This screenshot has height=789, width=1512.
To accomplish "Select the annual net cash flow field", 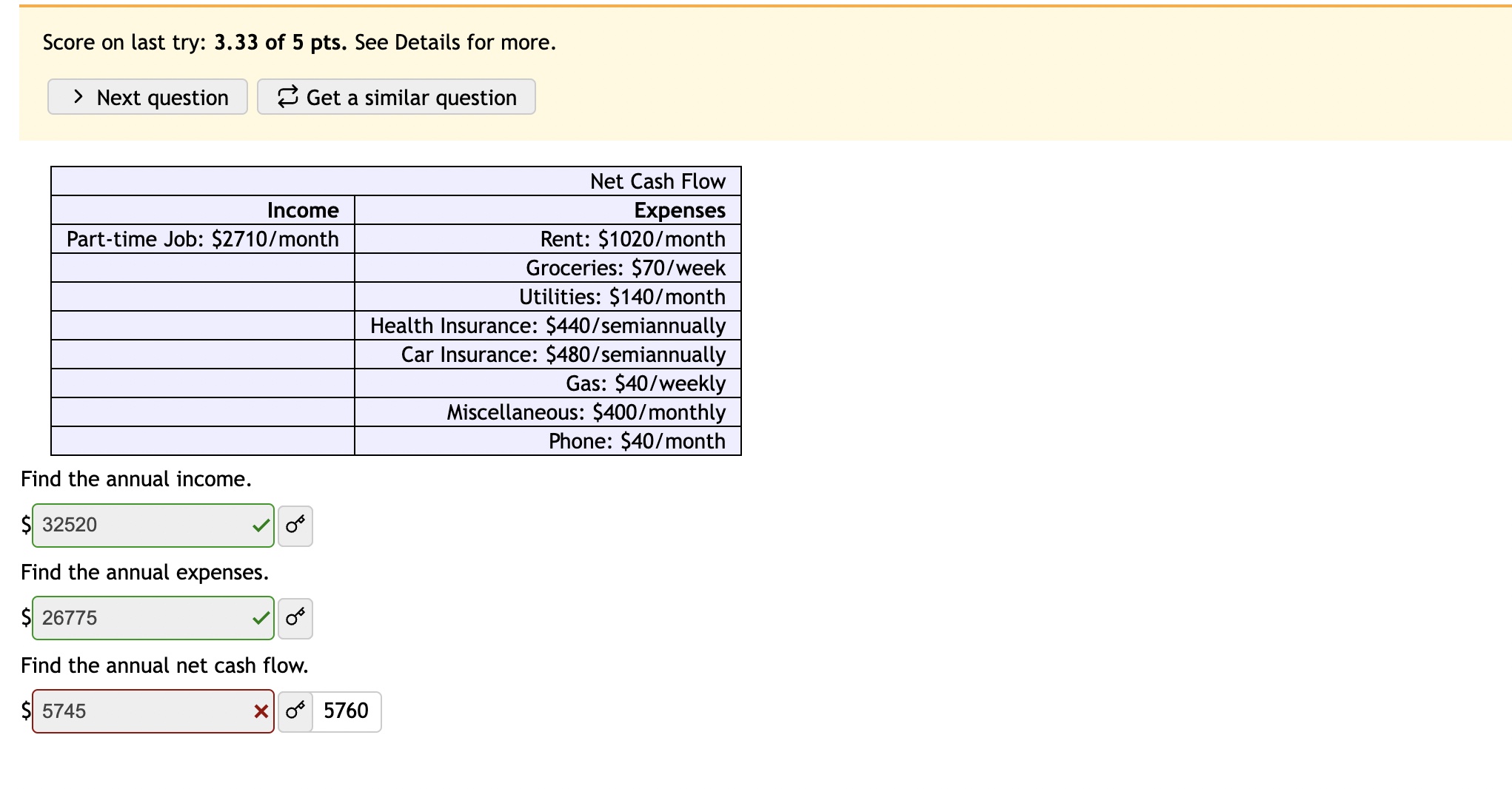I will pyautogui.click(x=153, y=711).
